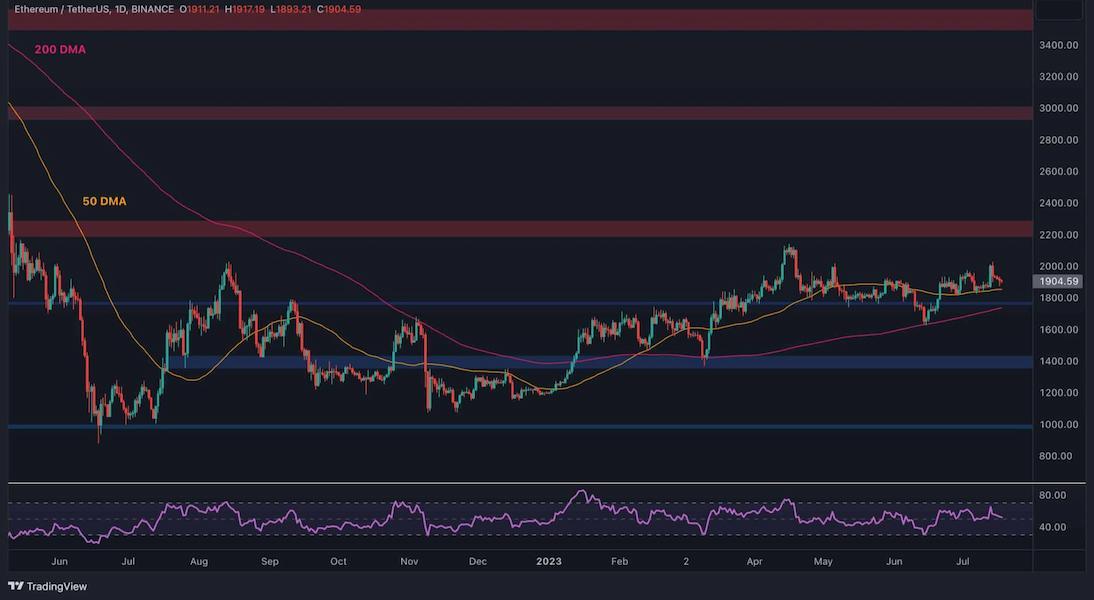Click the Nov date on time axis
The width and height of the screenshot is (1094, 600).
(410, 561)
